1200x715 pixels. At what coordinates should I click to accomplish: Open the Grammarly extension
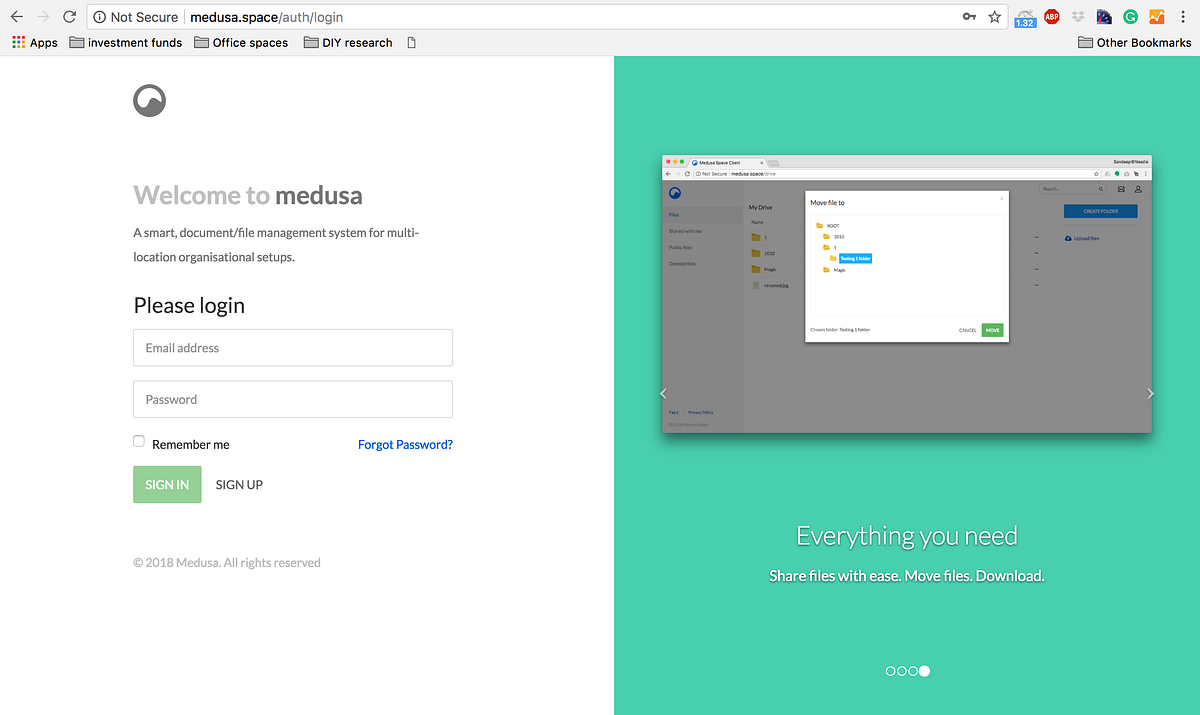pos(1129,16)
